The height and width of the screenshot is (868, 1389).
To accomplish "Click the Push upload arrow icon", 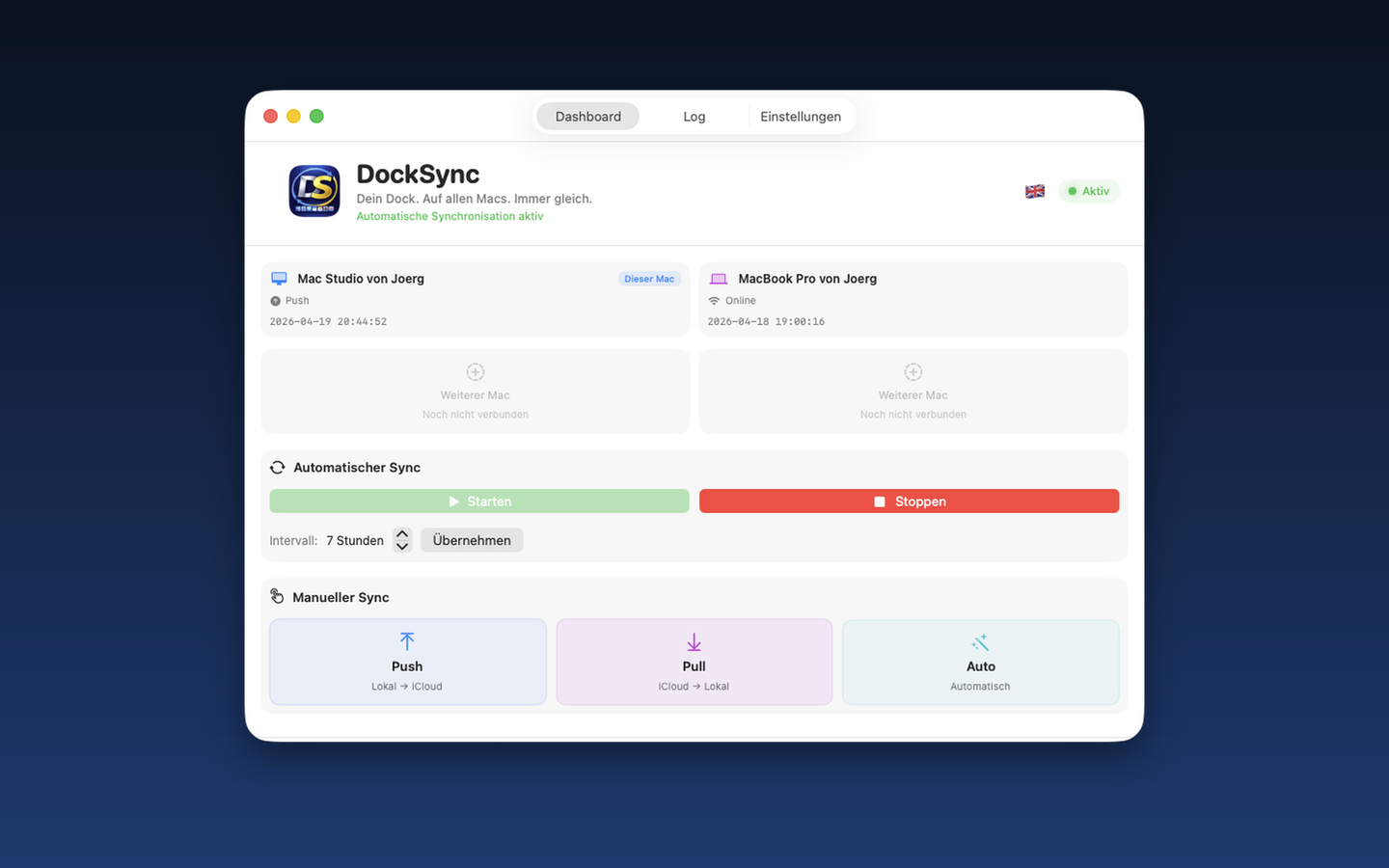I will coord(407,641).
